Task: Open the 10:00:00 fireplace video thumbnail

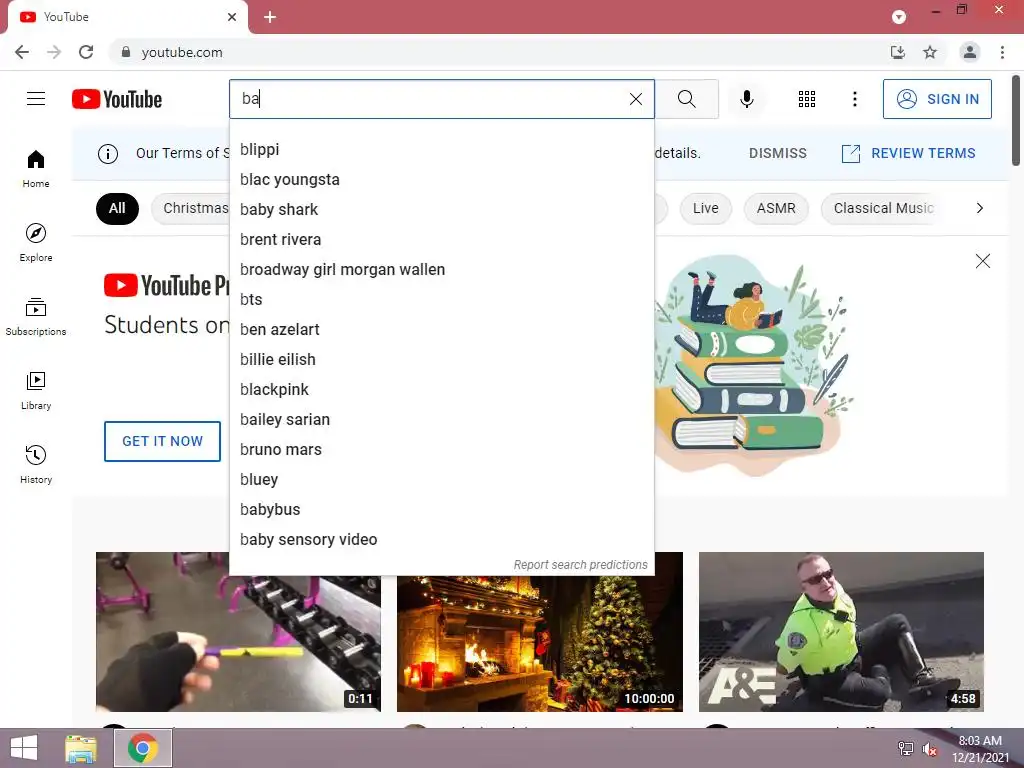Action: pos(540,643)
